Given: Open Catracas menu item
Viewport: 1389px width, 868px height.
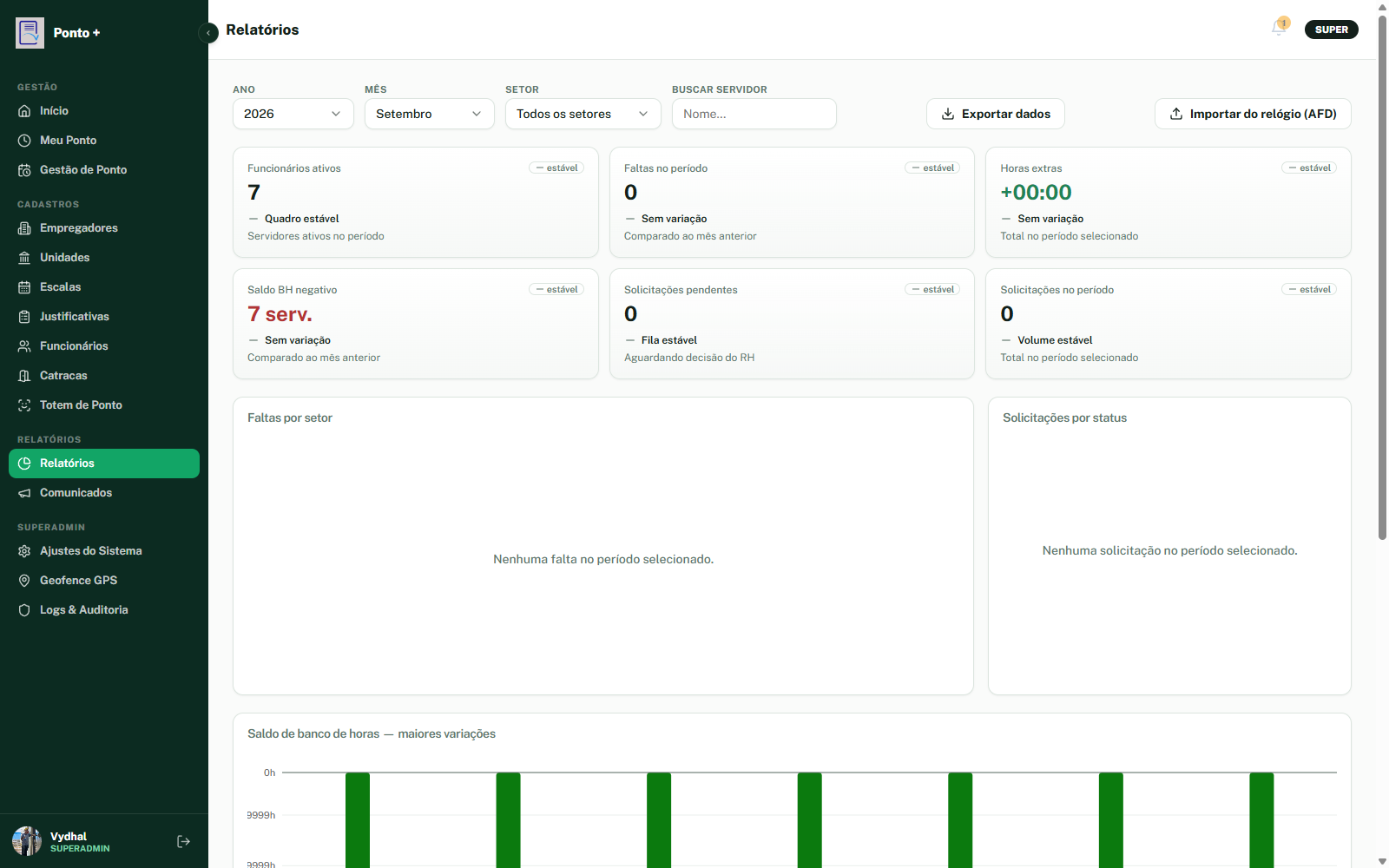Looking at the screenshot, I should (104, 376).
